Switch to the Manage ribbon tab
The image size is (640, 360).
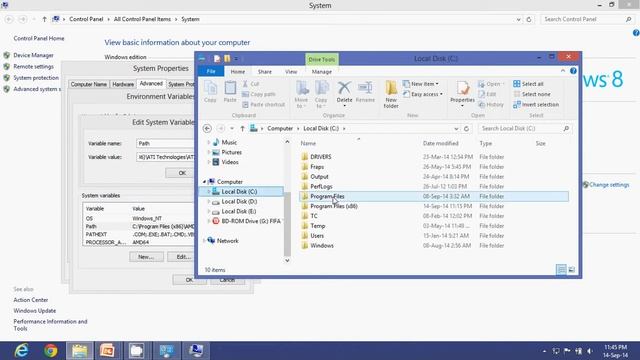(x=322, y=71)
